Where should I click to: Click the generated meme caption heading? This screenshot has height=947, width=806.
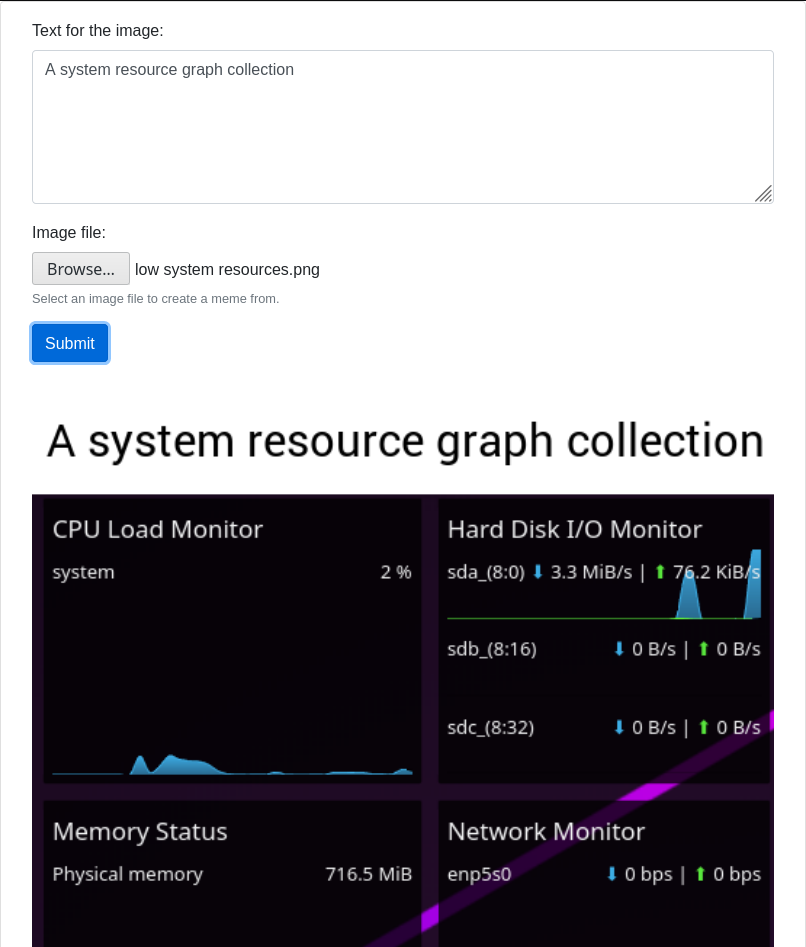pyautogui.click(x=405, y=441)
